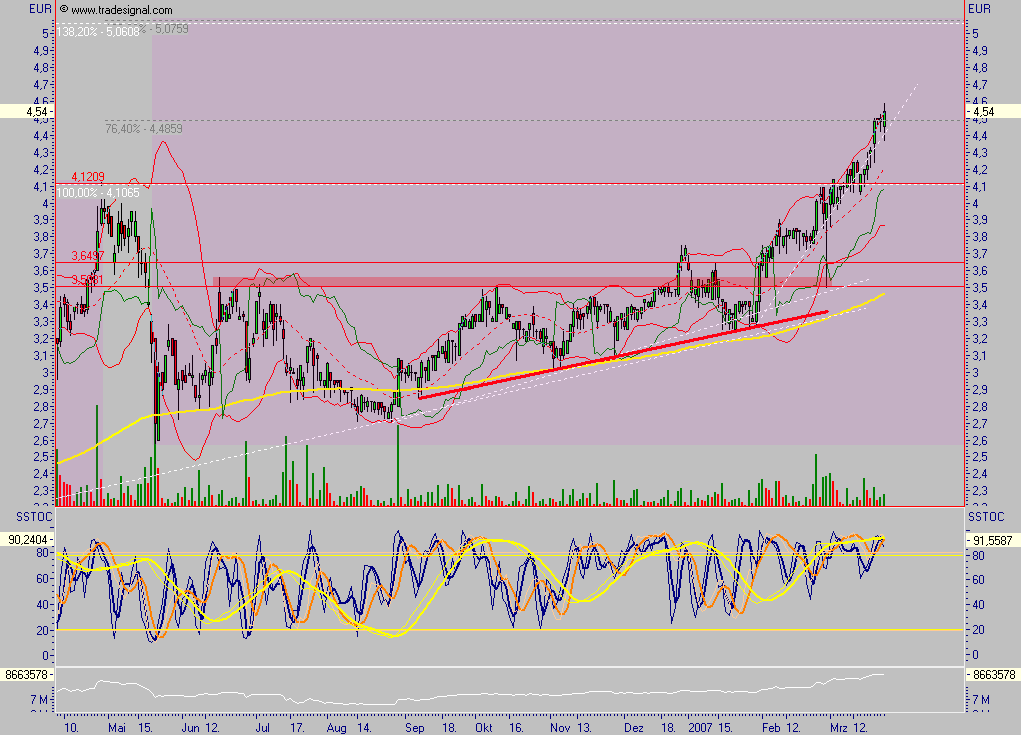Click the tall green volume bar in late August
The height and width of the screenshot is (735, 1021).
(398, 465)
